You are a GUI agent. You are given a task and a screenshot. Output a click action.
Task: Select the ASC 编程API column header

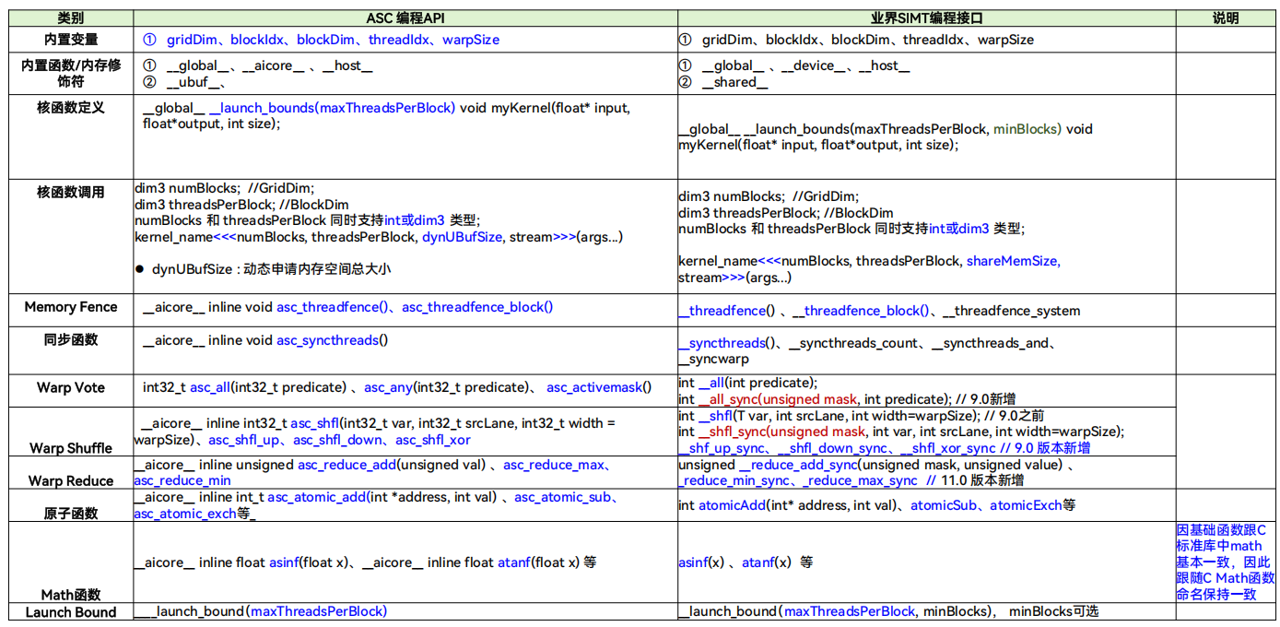pos(406,17)
